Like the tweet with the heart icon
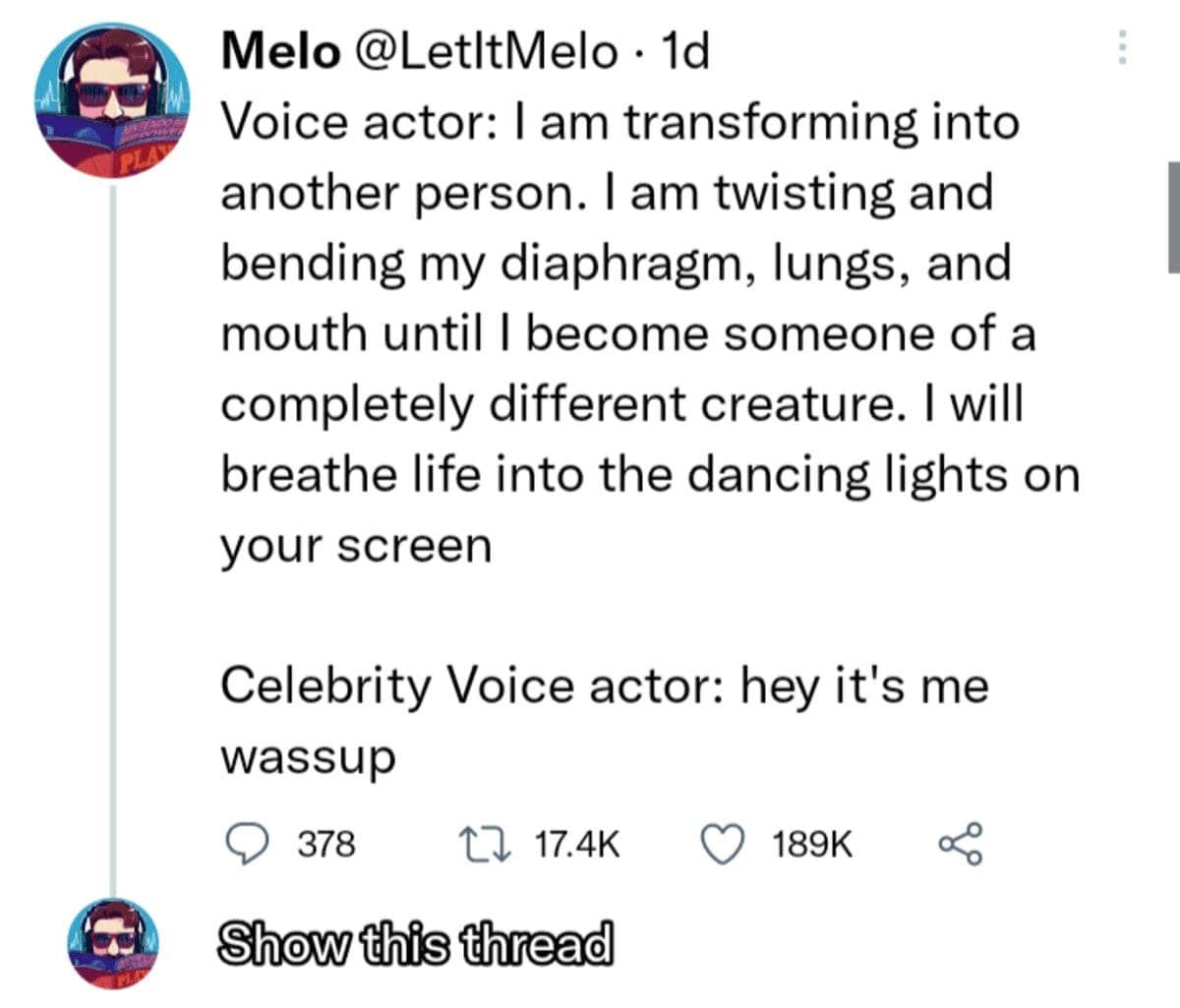1180x1008 pixels. click(723, 844)
